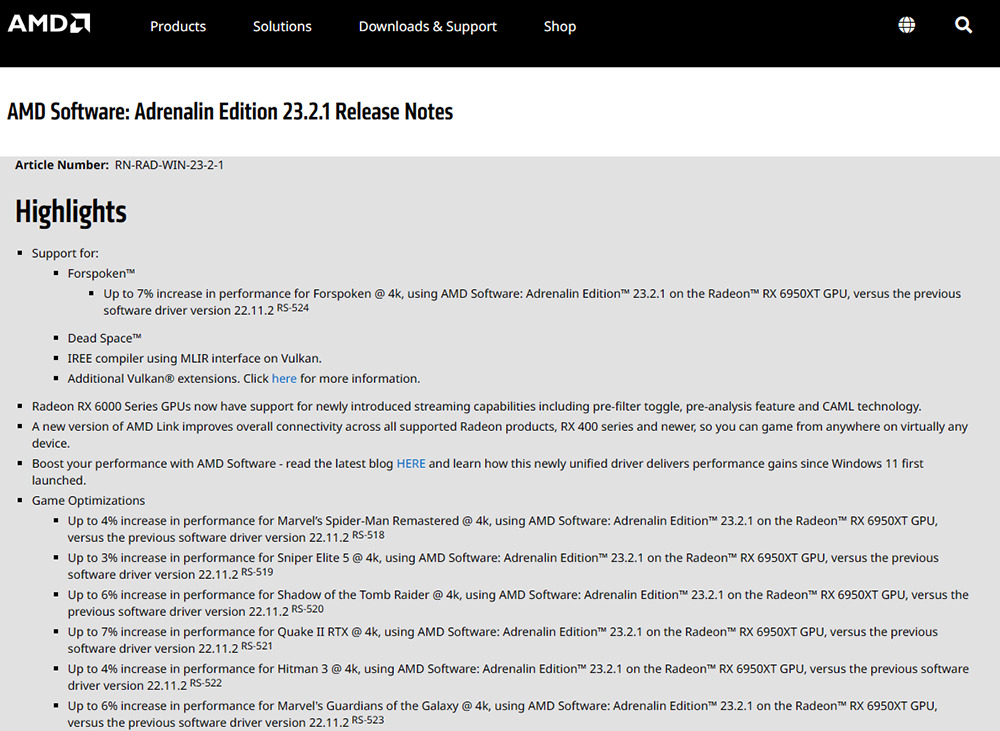Viewport: 1000px width, 731px height.
Task: Open the Solutions menu
Action: pyautogui.click(x=282, y=26)
